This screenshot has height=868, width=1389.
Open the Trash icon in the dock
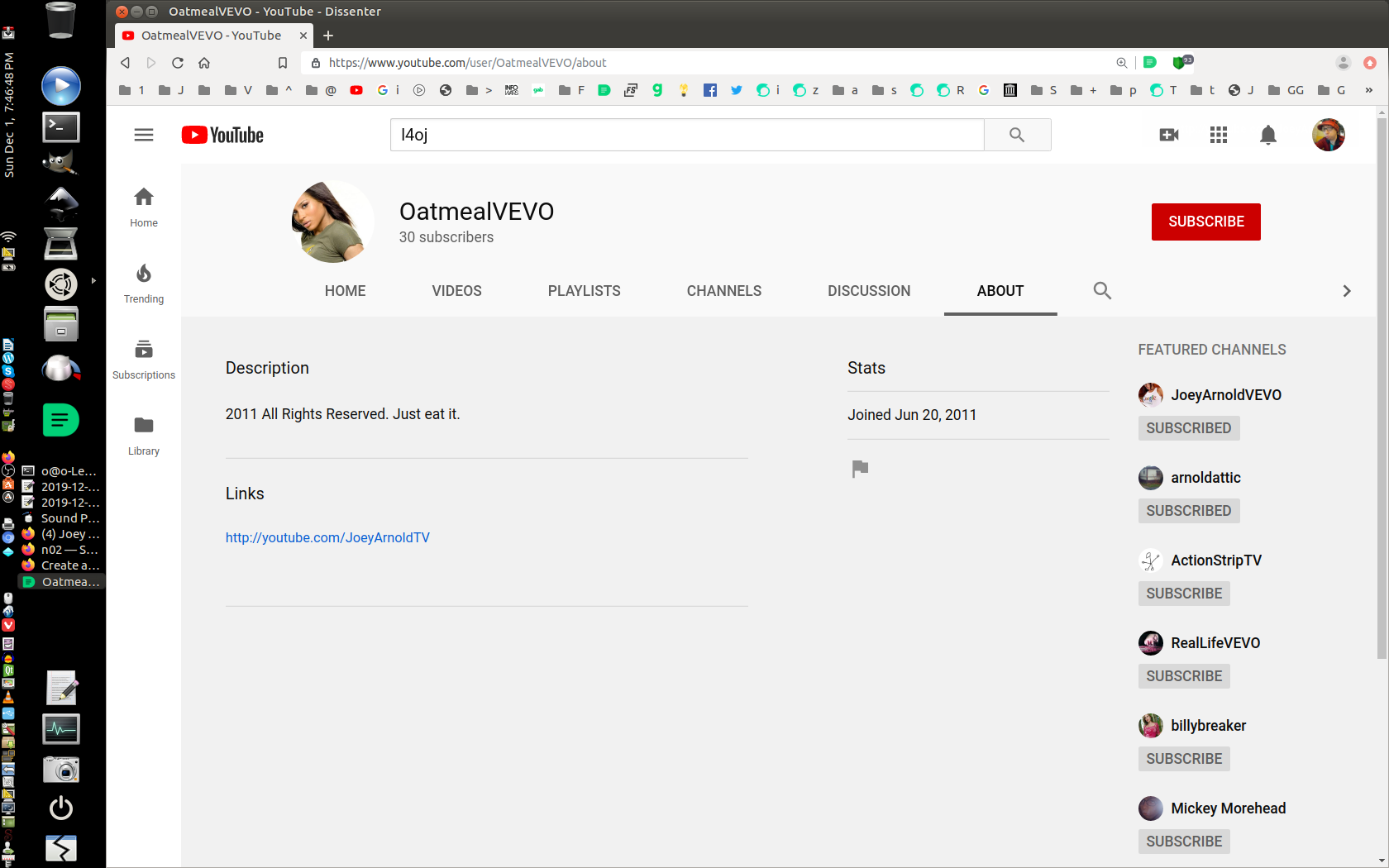click(61, 20)
